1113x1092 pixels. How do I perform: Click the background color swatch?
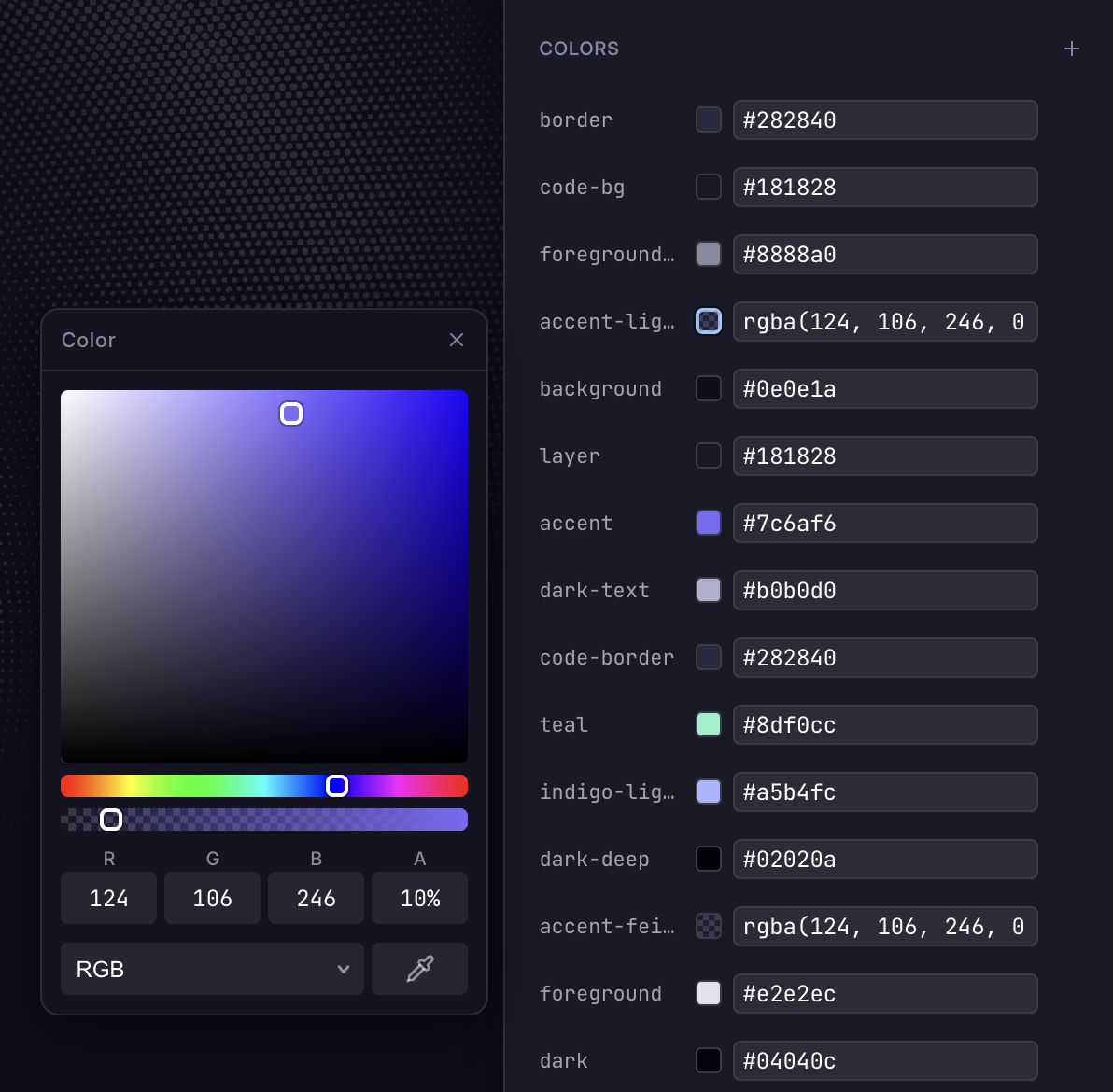pos(708,388)
